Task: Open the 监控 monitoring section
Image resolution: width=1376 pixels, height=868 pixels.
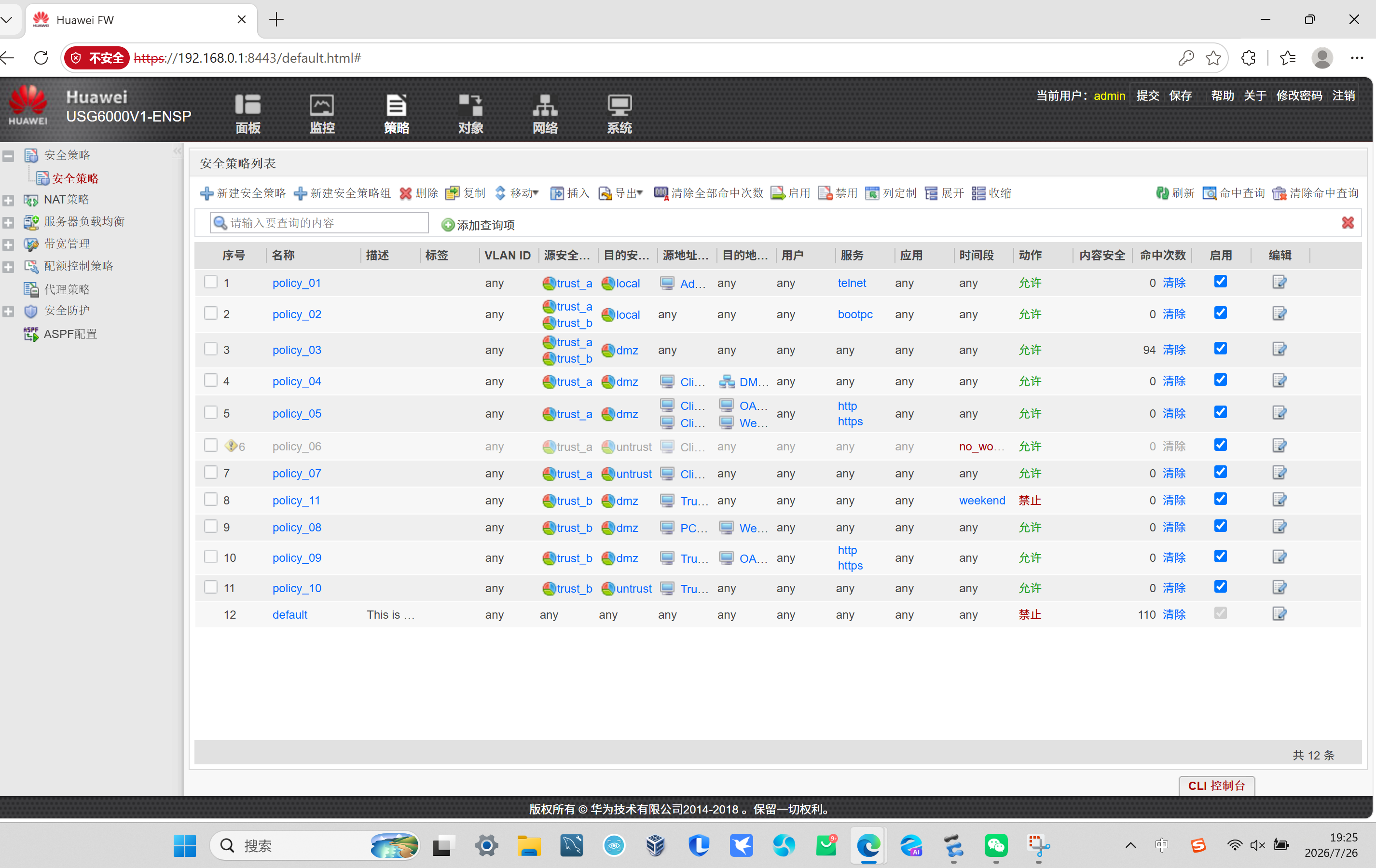Action: [322, 114]
